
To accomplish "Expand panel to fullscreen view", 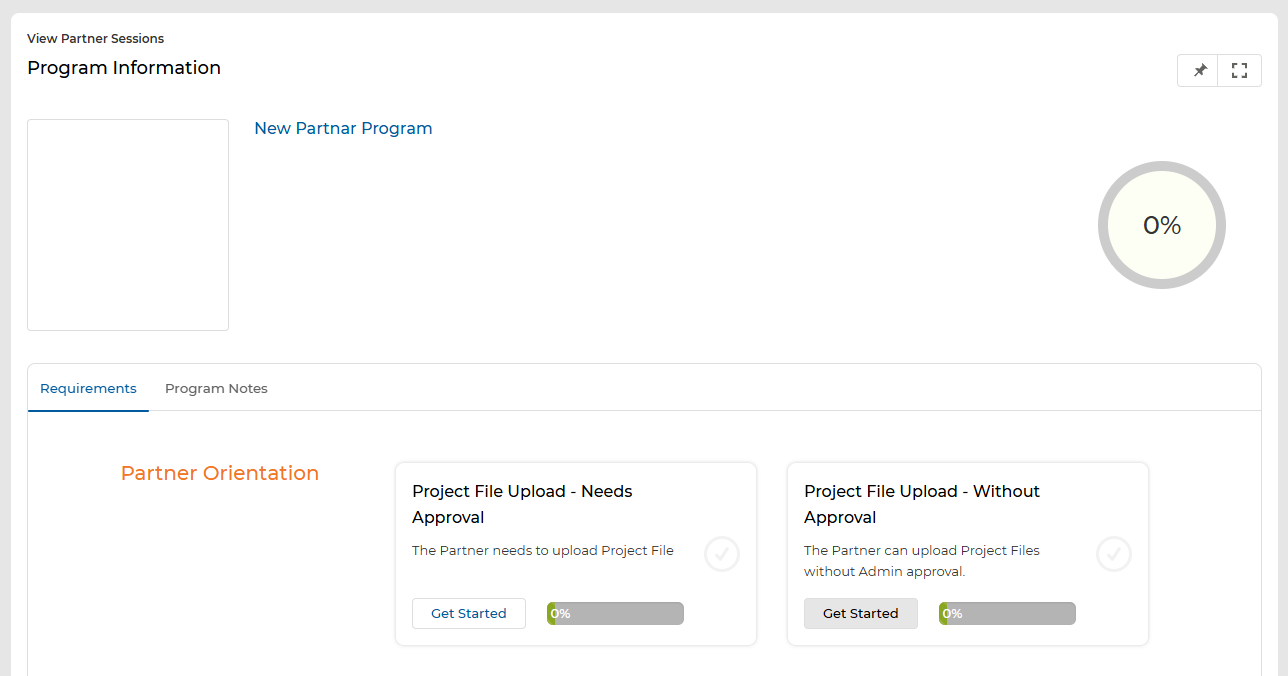I will [x=1240, y=71].
